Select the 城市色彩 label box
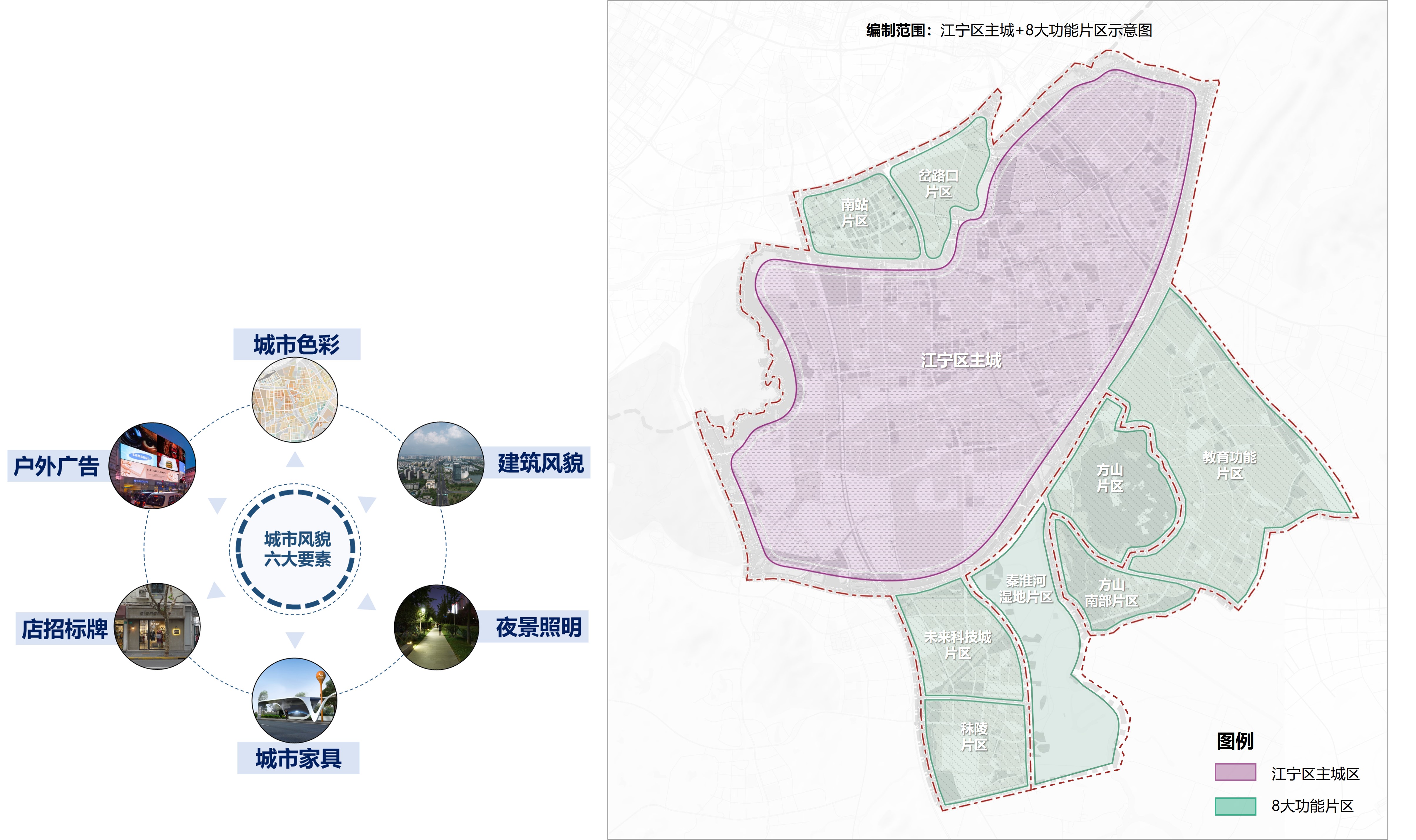 click(x=297, y=344)
